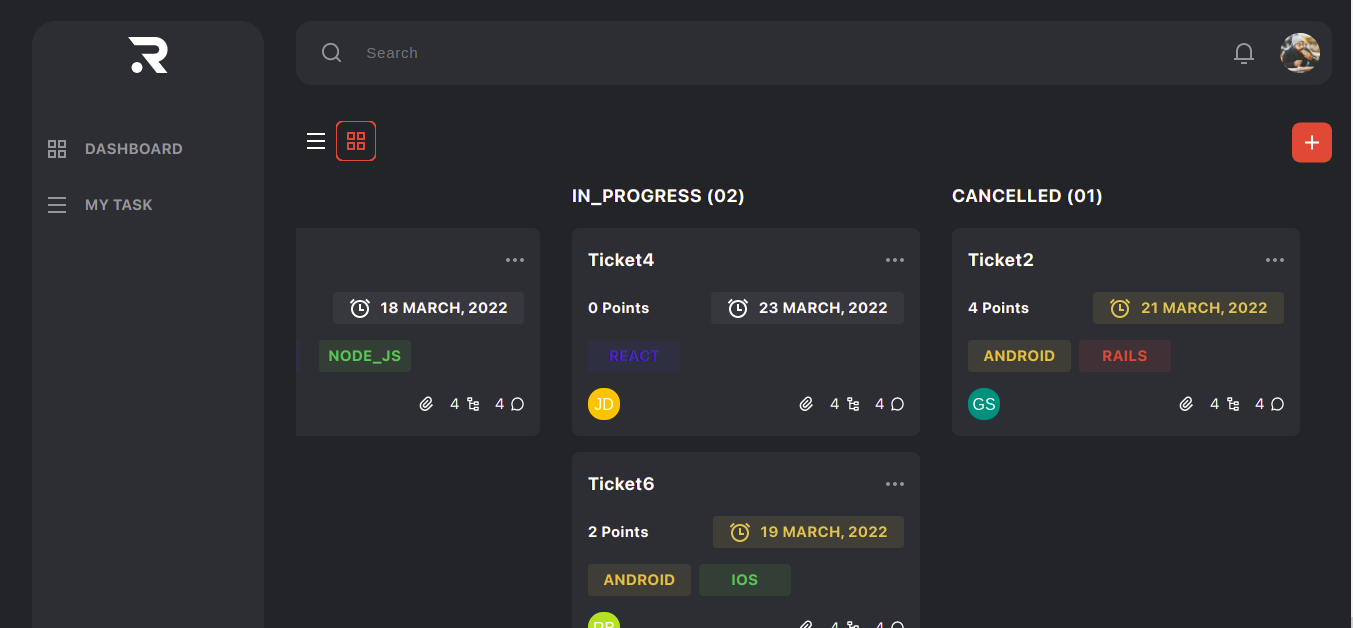Select the CANCELLED column header
The height and width of the screenshot is (628, 1353).
[x=1027, y=195]
